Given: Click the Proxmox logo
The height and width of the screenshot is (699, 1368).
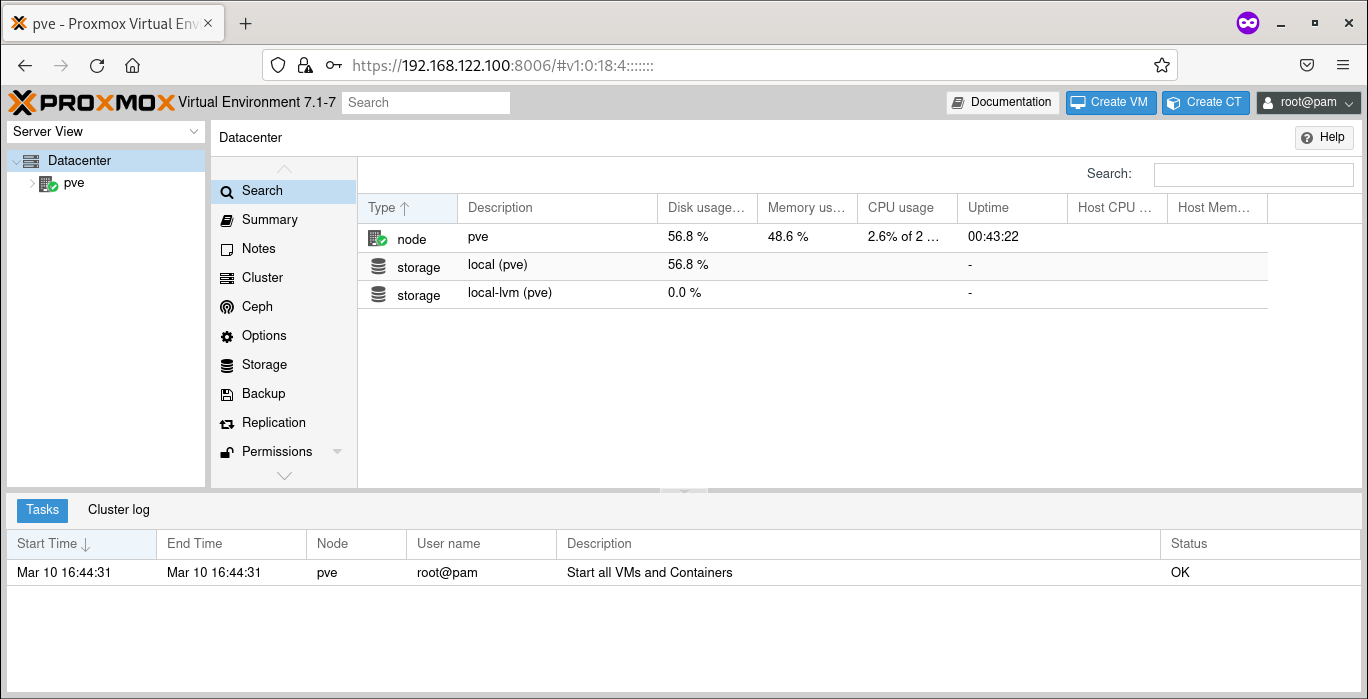Looking at the screenshot, I should (91, 102).
